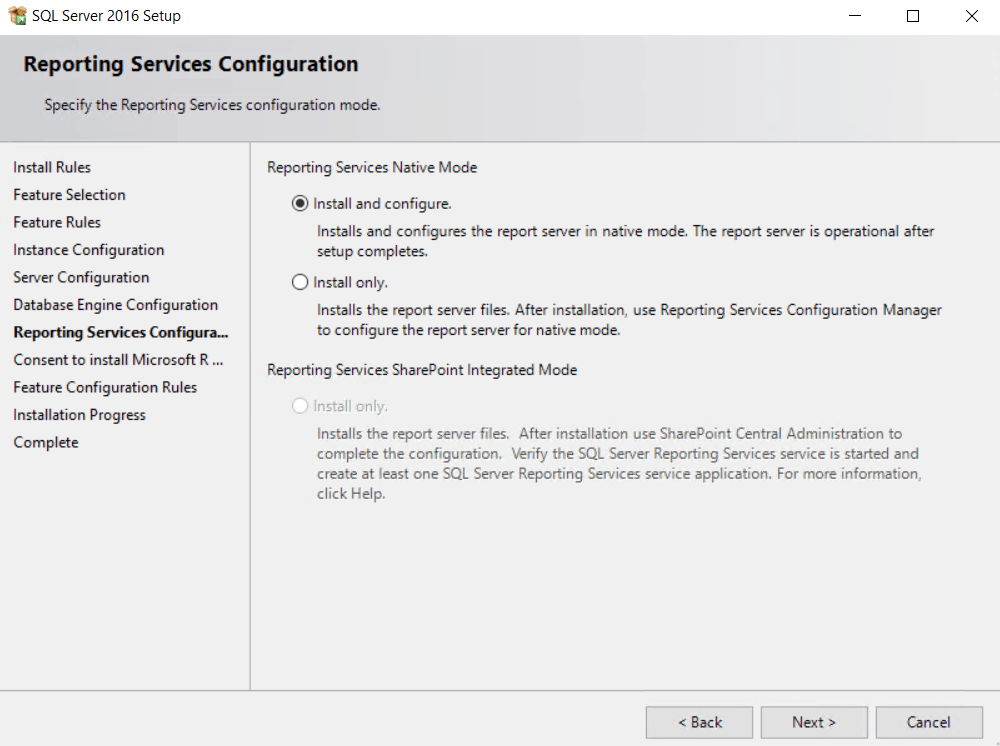Select Installation Progress in the sidebar

click(x=79, y=414)
